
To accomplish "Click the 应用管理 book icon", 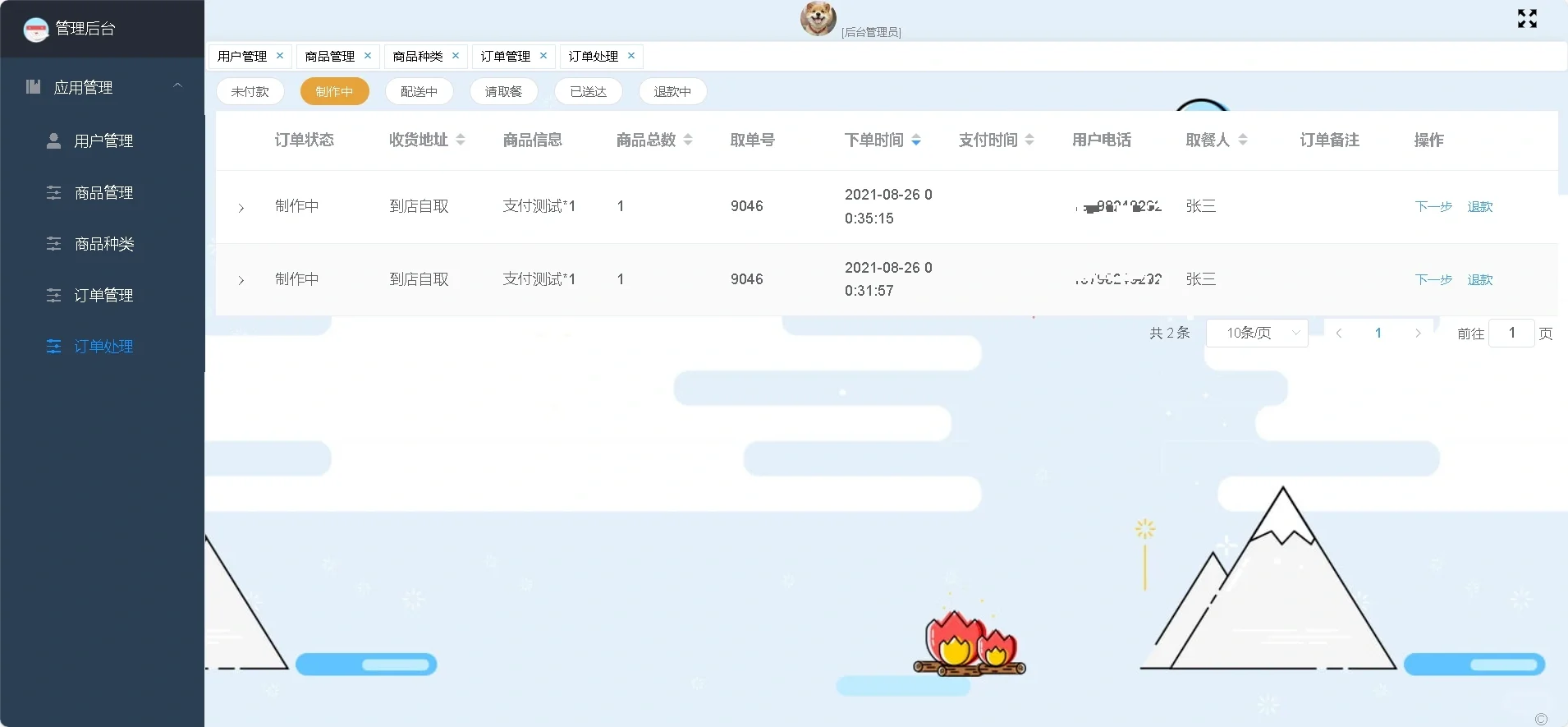I will (x=34, y=86).
